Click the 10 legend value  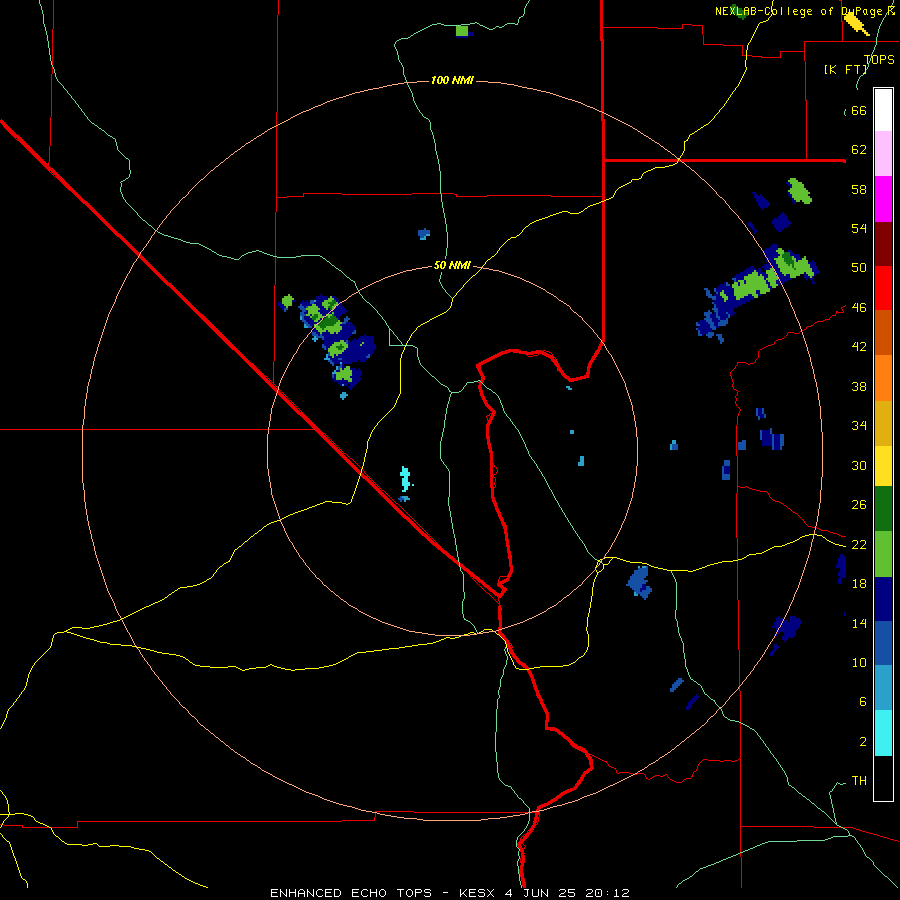tap(859, 662)
